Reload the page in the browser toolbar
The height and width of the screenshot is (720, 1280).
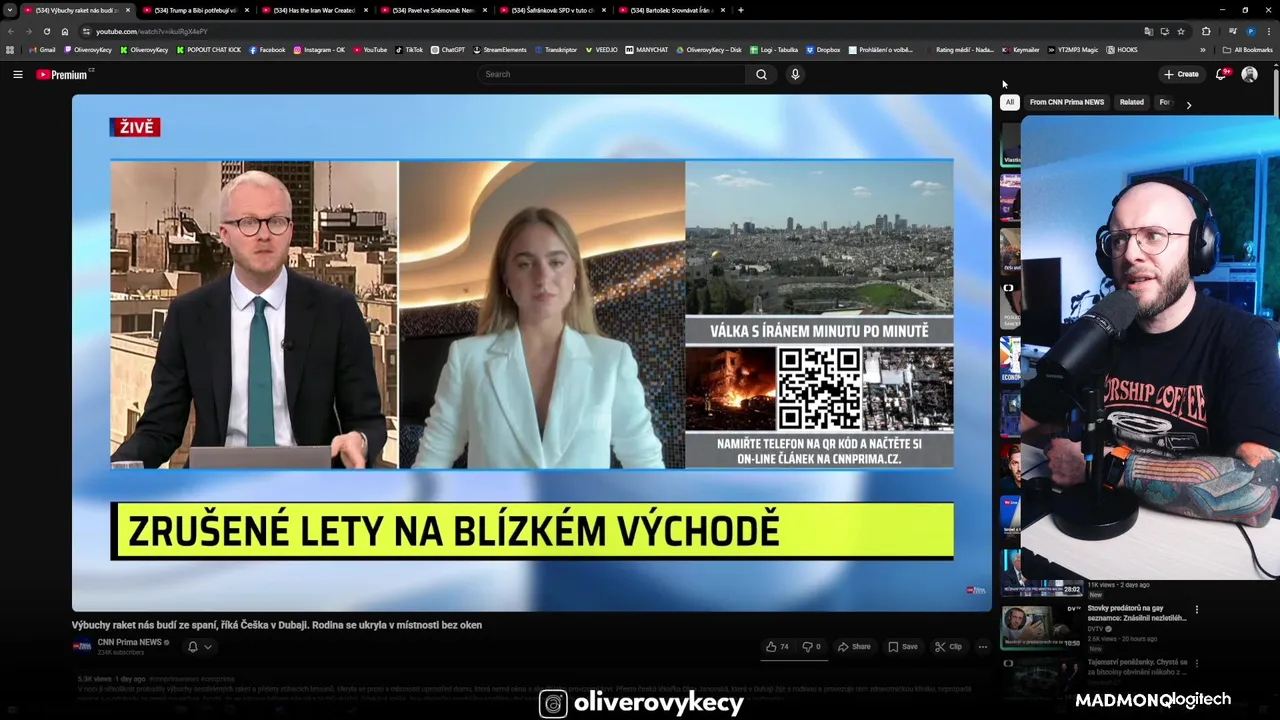[x=47, y=31]
